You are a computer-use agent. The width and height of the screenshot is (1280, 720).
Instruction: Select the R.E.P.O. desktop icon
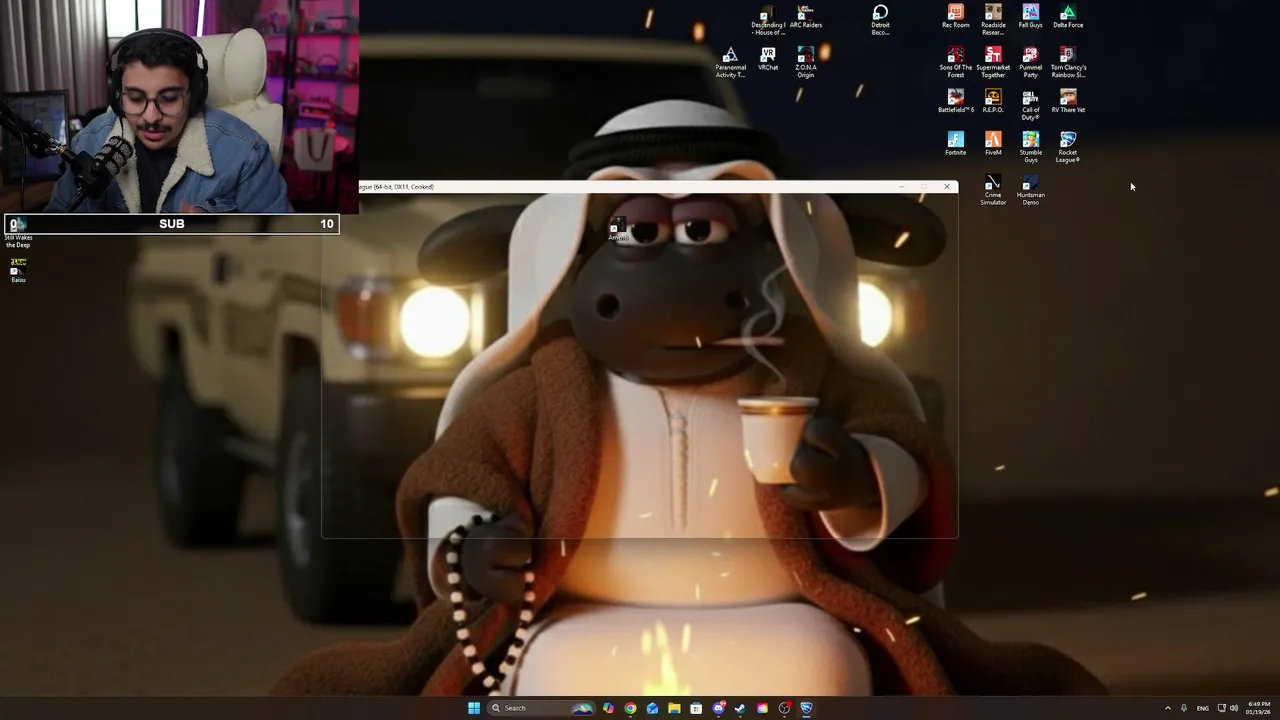(x=993, y=101)
